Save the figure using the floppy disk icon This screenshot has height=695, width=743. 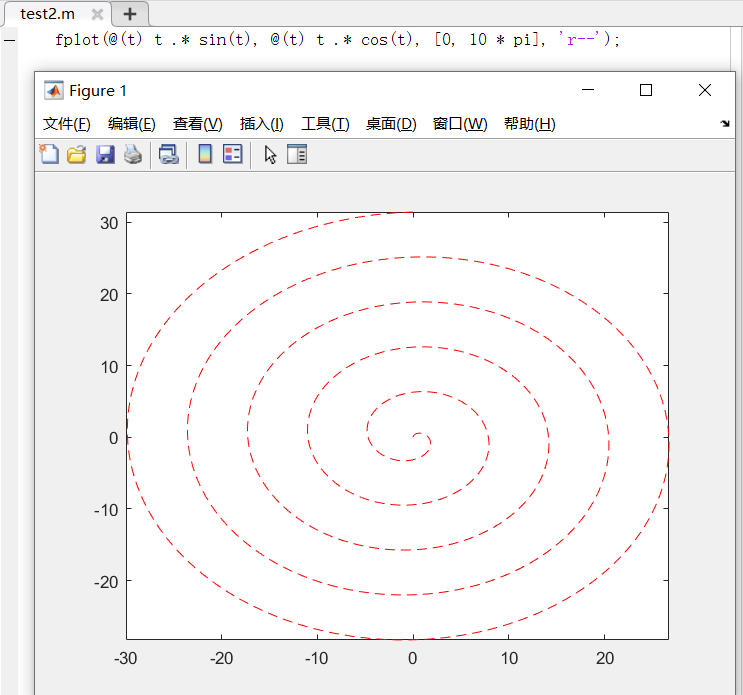click(x=105, y=154)
